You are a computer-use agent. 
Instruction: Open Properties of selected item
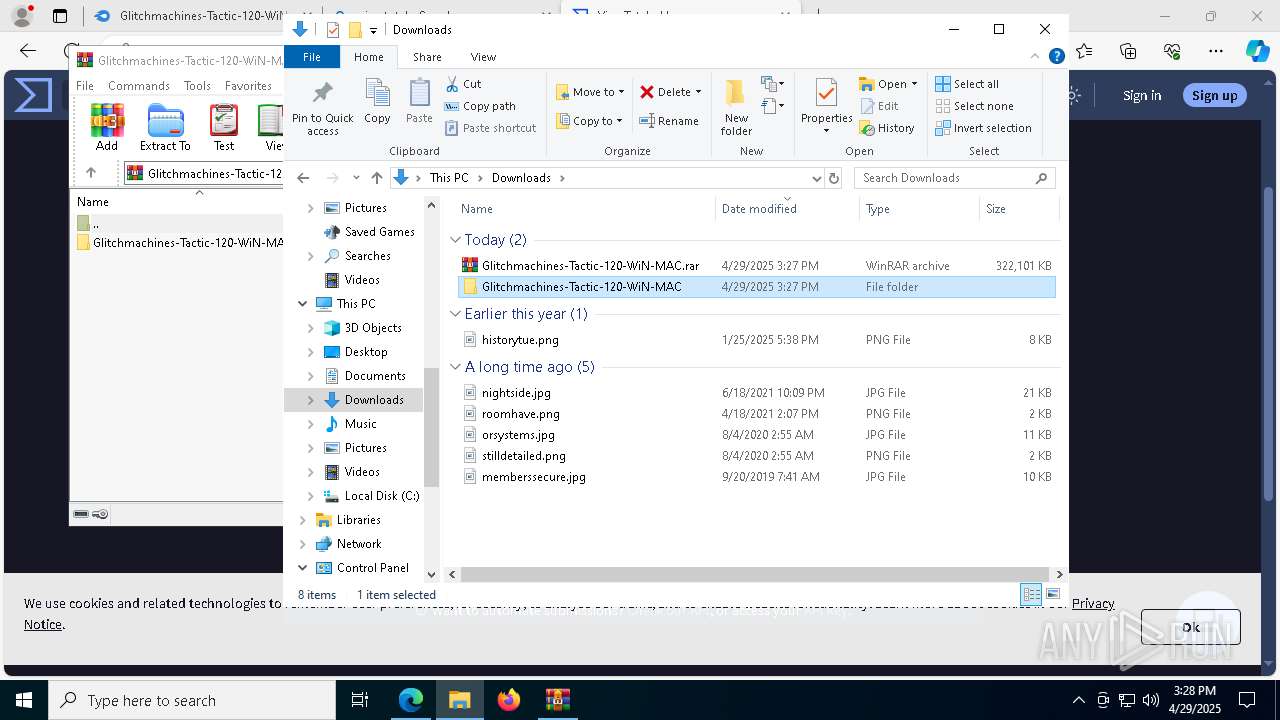[826, 106]
